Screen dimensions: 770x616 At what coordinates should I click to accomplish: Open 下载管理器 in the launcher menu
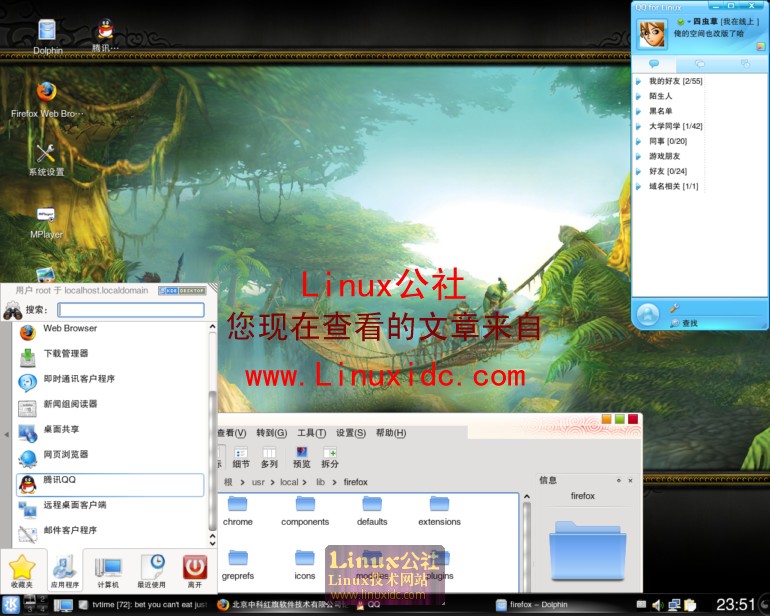click(x=110, y=357)
